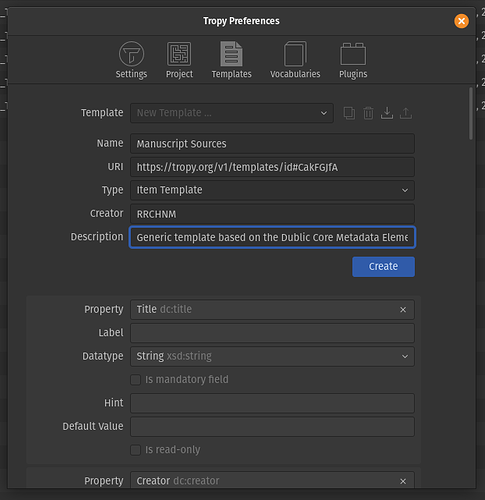Click the Create button
This screenshot has height=500, width=485.
tap(383, 267)
